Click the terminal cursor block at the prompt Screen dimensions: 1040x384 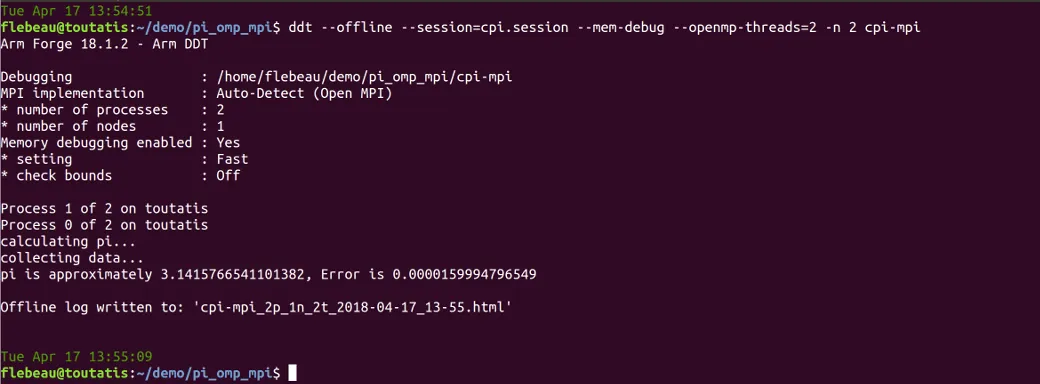click(292, 373)
